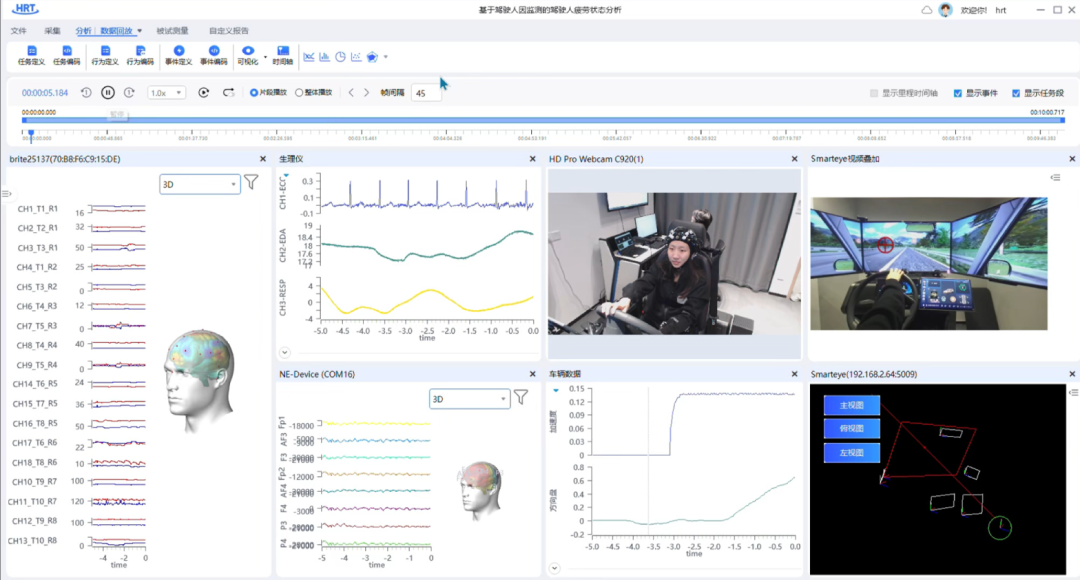Click the cloud sync icon in title bar

pos(927,10)
